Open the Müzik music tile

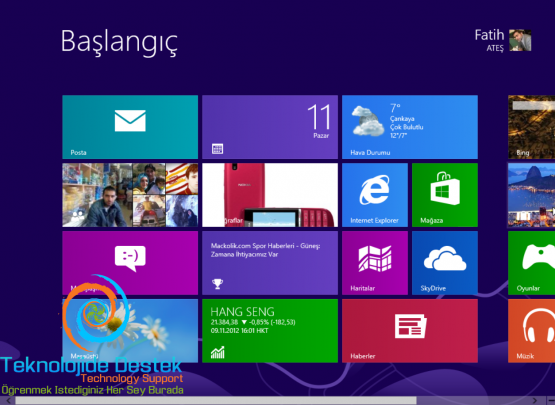pos(531,331)
